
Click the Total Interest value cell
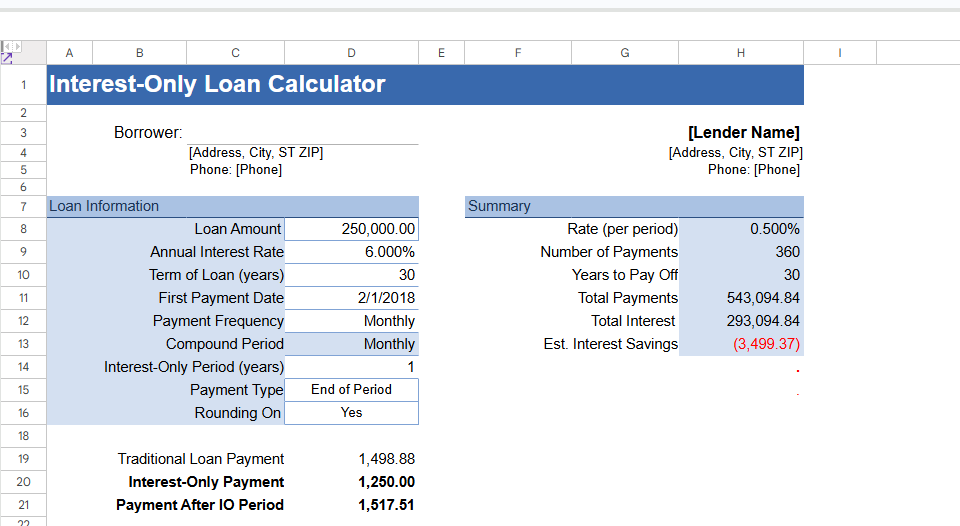tap(741, 321)
